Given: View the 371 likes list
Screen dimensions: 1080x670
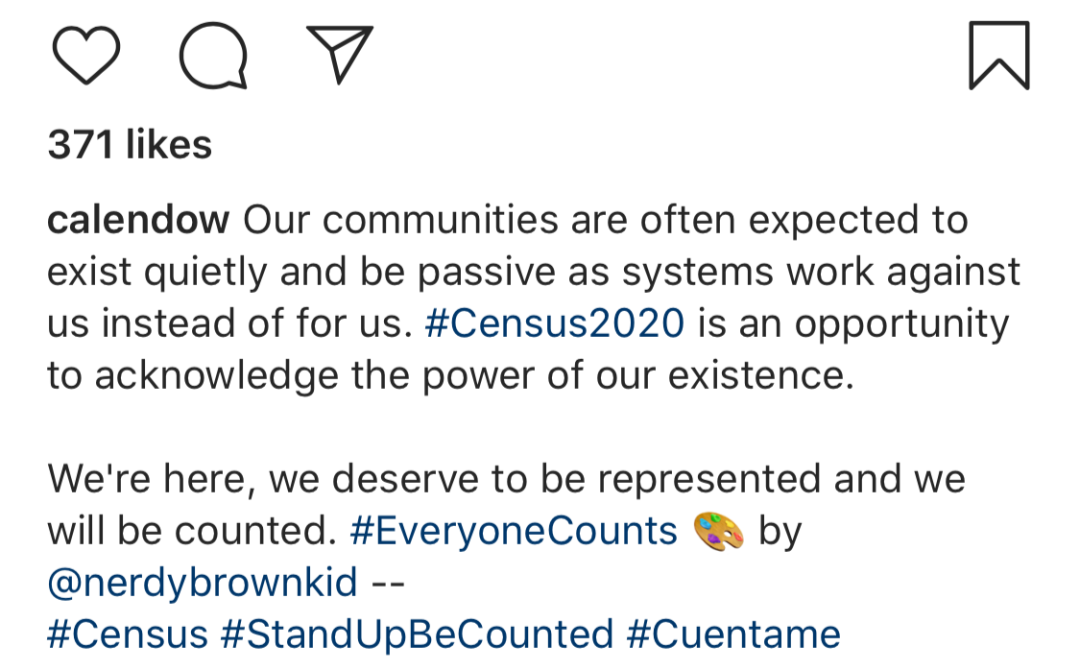Looking at the screenshot, I should (x=129, y=145).
